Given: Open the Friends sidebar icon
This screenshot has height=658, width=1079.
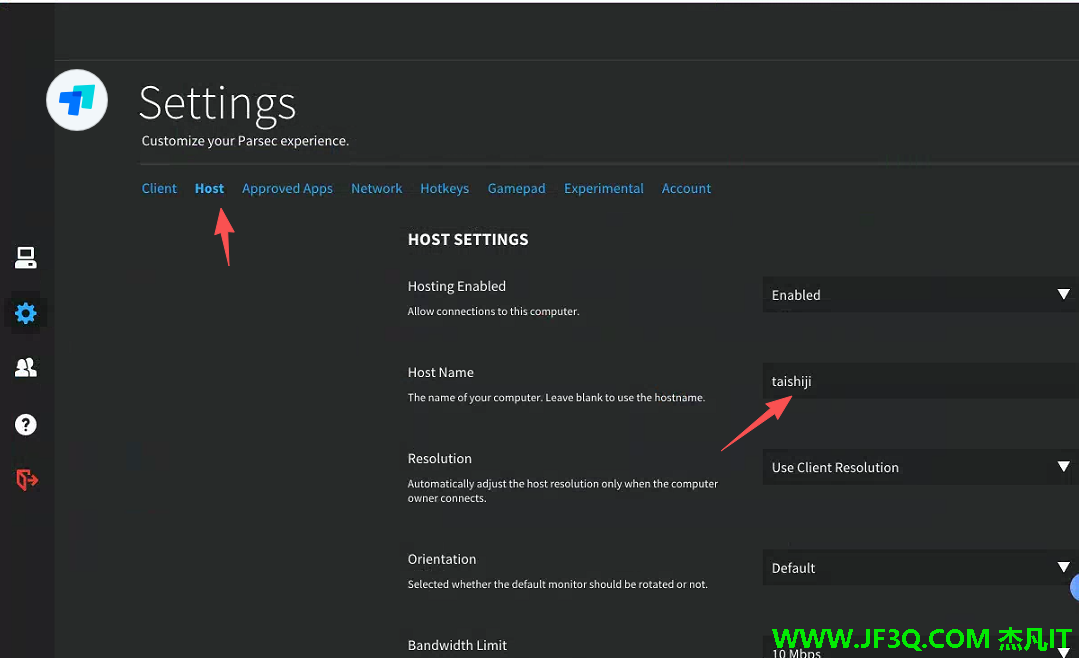Looking at the screenshot, I should coord(26,368).
